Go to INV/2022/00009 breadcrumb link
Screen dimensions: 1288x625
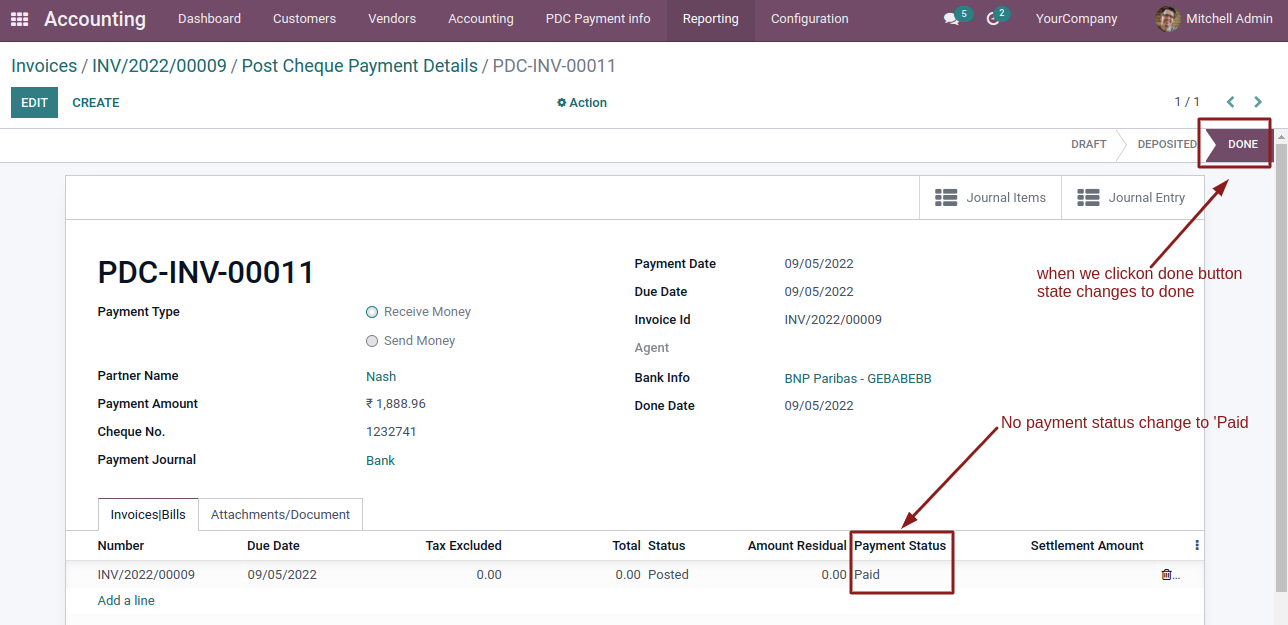(x=159, y=66)
